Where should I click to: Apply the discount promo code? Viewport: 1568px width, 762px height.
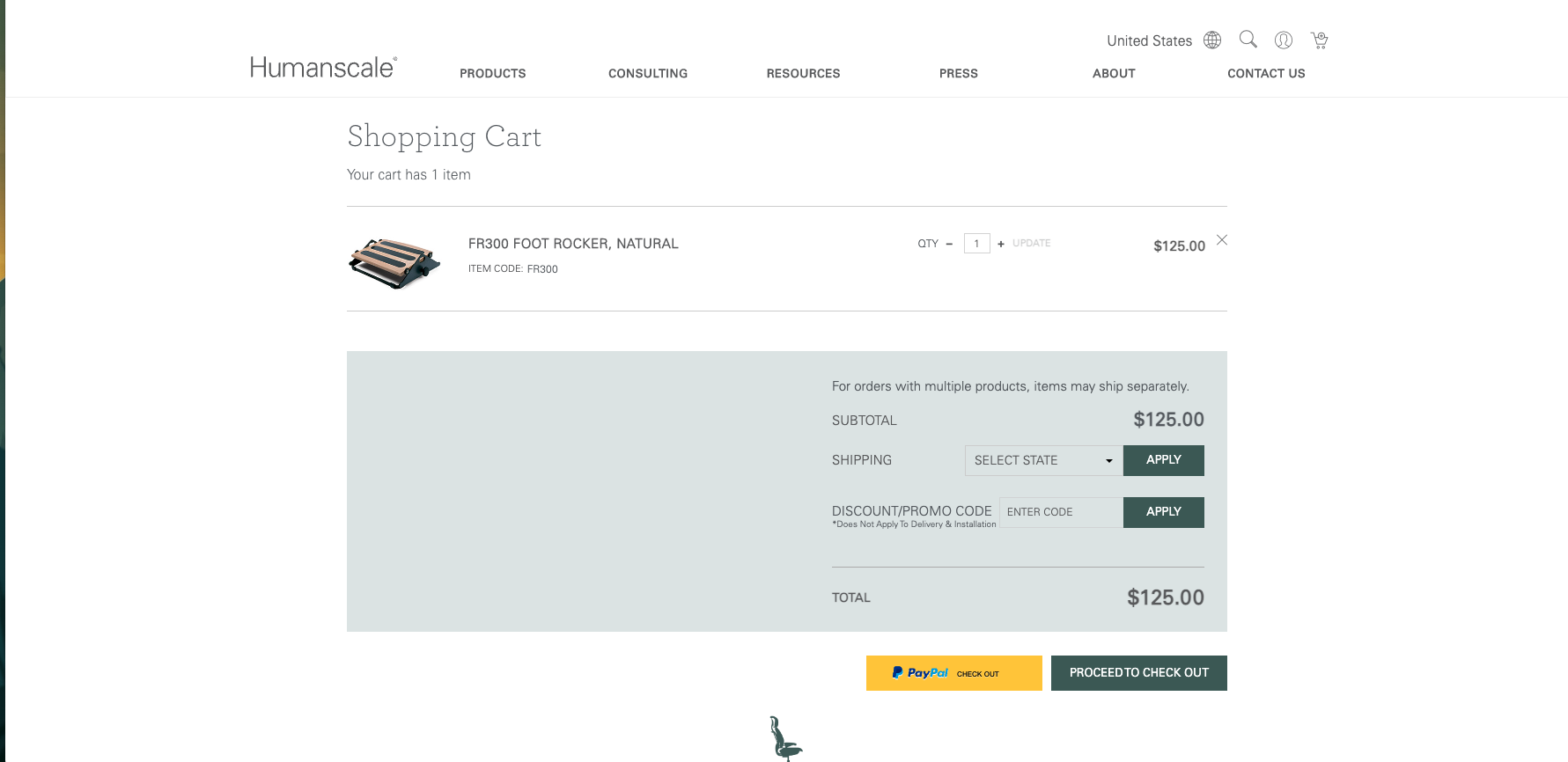(1163, 512)
